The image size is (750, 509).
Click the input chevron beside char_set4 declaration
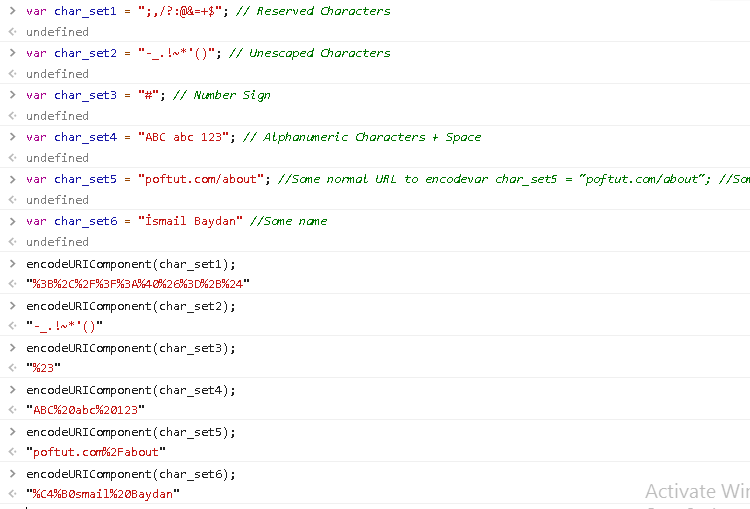click(13, 137)
